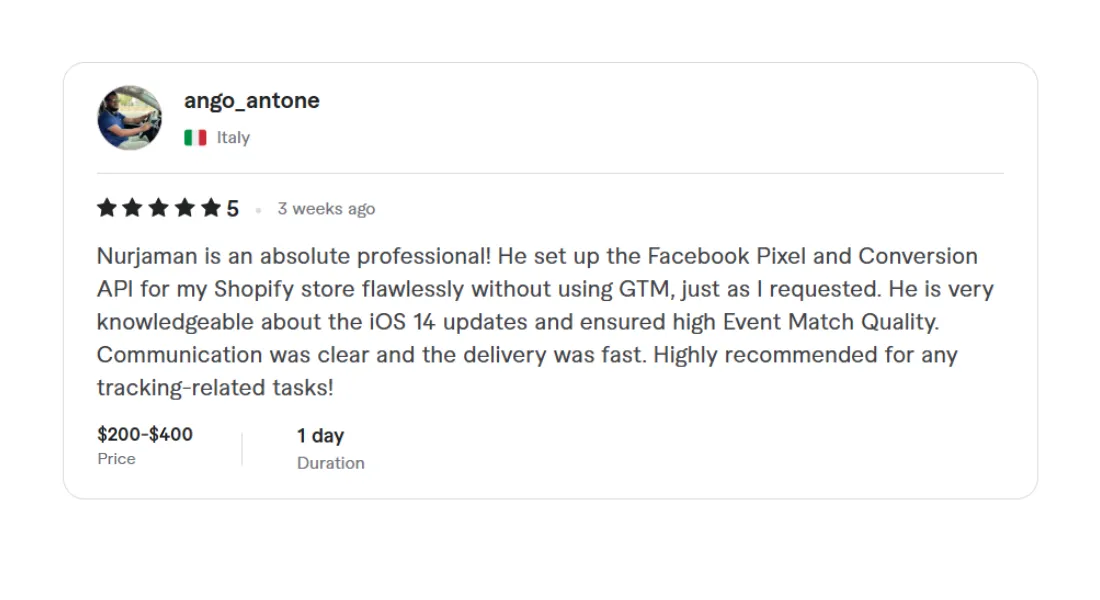Click the first rating star

[107, 208]
